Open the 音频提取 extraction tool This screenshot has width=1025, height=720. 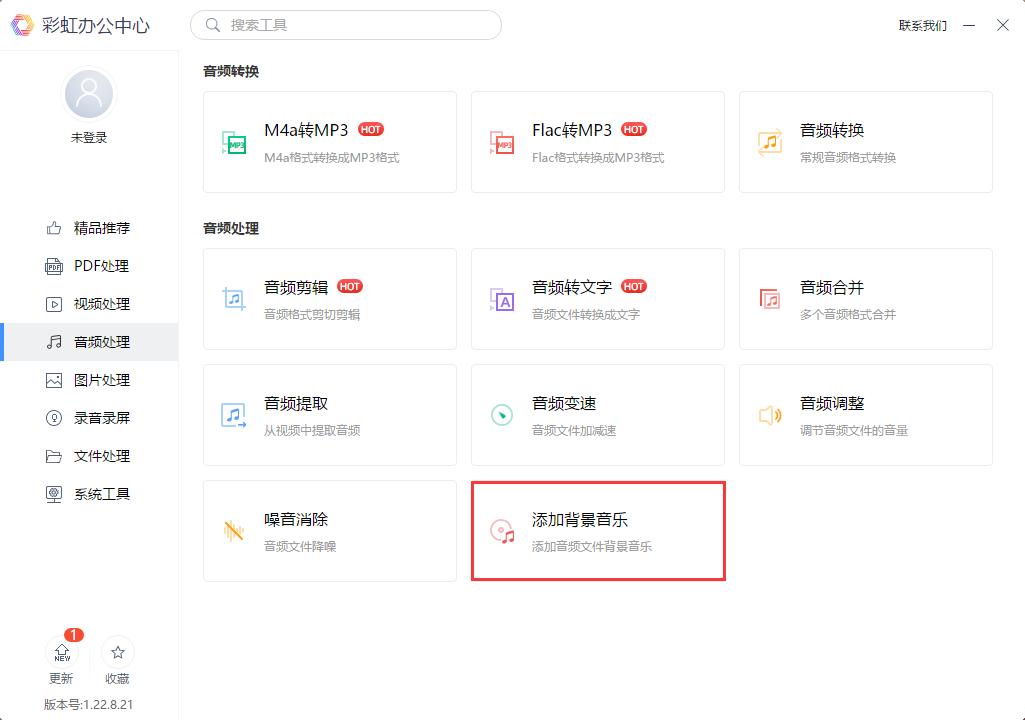tap(329, 414)
